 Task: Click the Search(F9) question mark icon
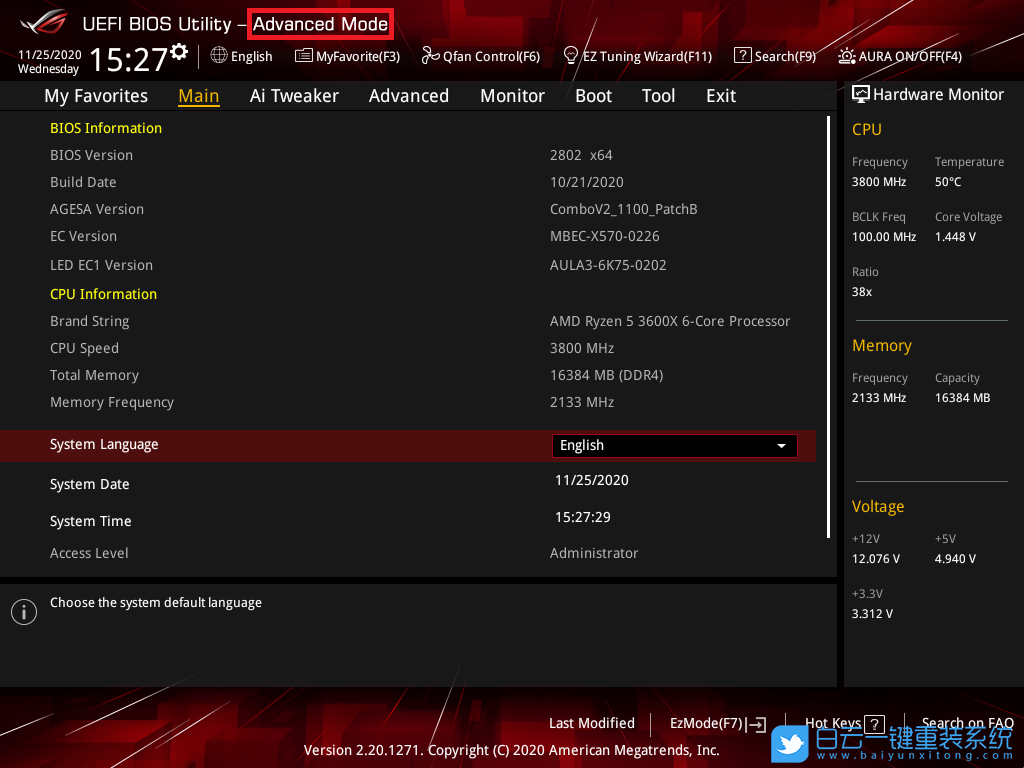(742, 56)
